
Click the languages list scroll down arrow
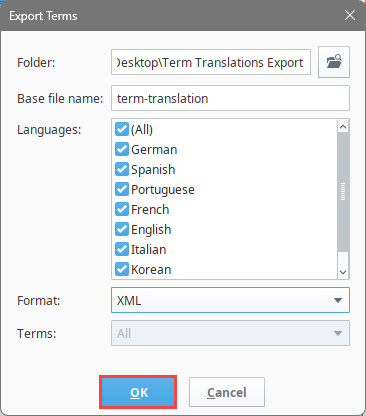(343, 272)
